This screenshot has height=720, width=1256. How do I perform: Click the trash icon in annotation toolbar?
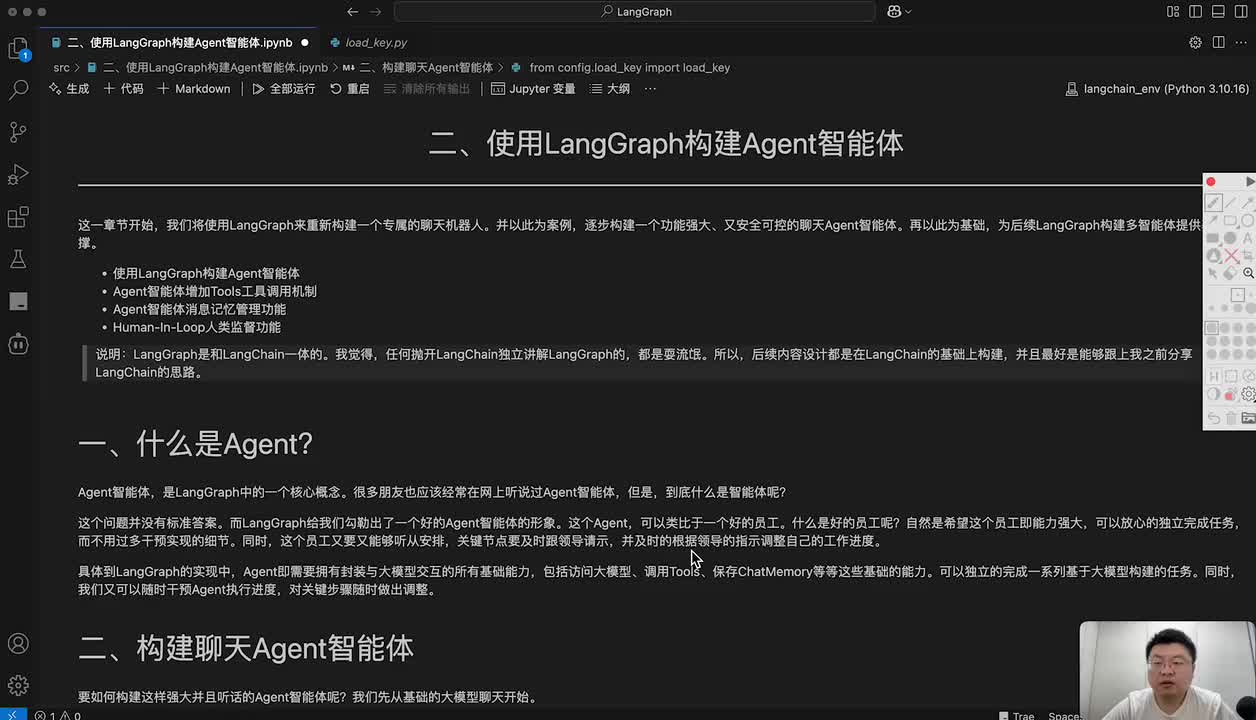click(x=1231, y=418)
